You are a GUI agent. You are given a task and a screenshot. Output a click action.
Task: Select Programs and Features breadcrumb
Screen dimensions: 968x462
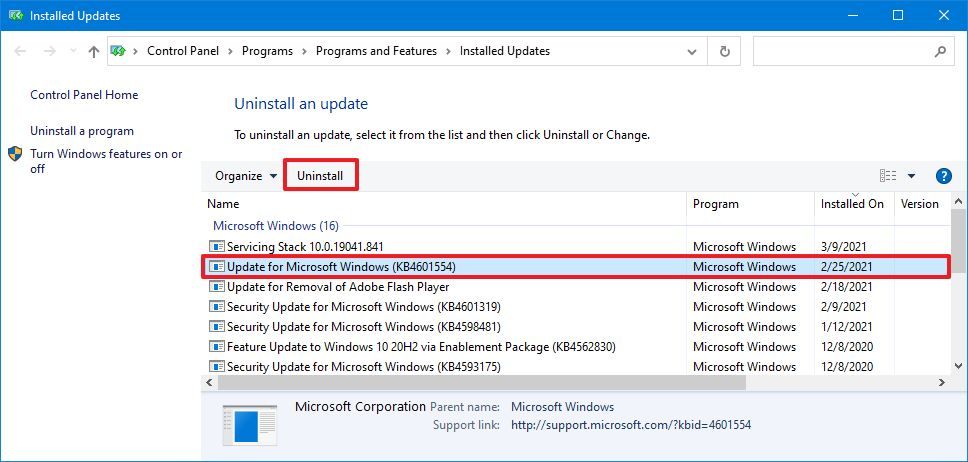click(x=377, y=51)
